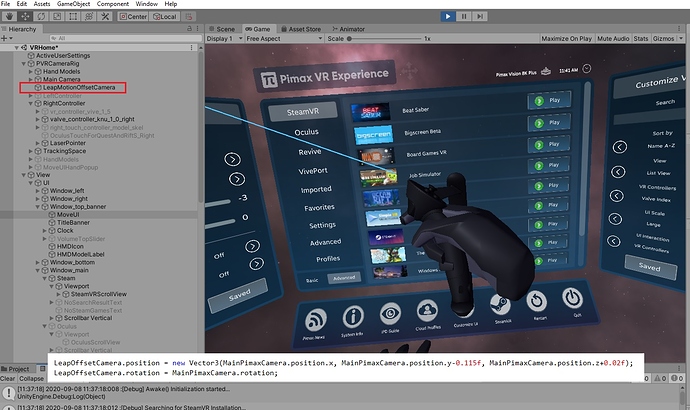This screenshot has height=410, width=690.
Task: Click the Move UI cross-arrows icon beside title
Action: click(x=409, y=70)
